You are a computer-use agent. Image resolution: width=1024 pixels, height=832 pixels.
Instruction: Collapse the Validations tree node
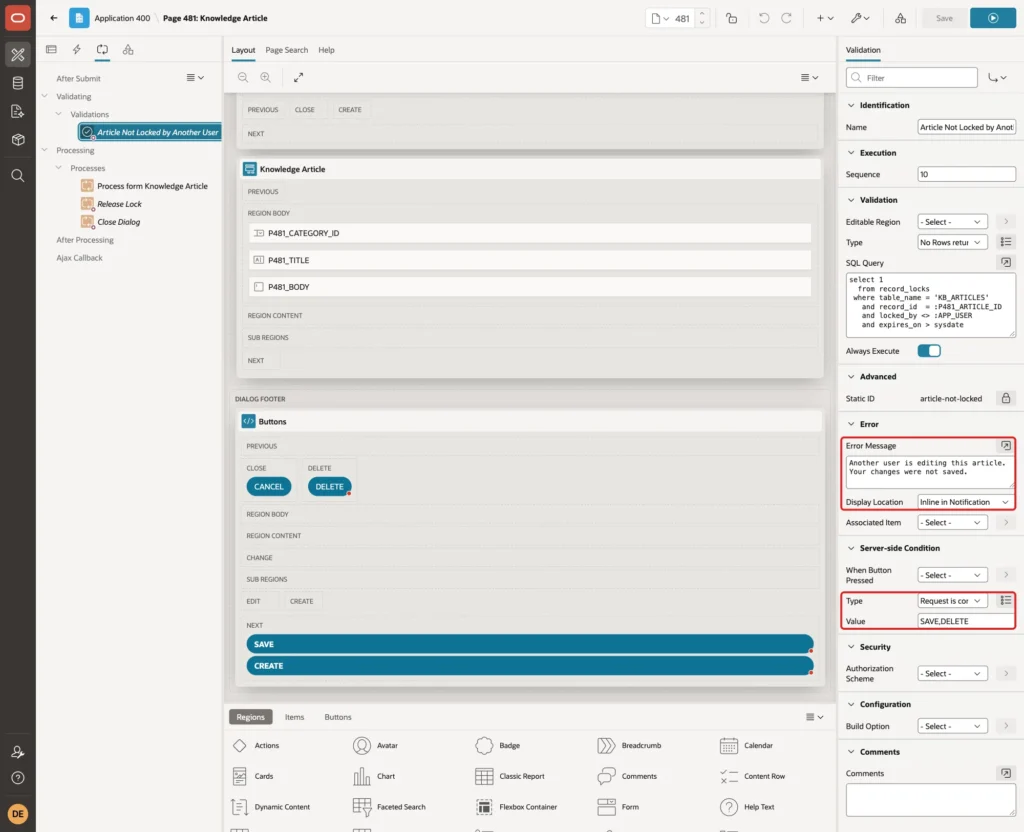pyautogui.click(x=59, y=114)
